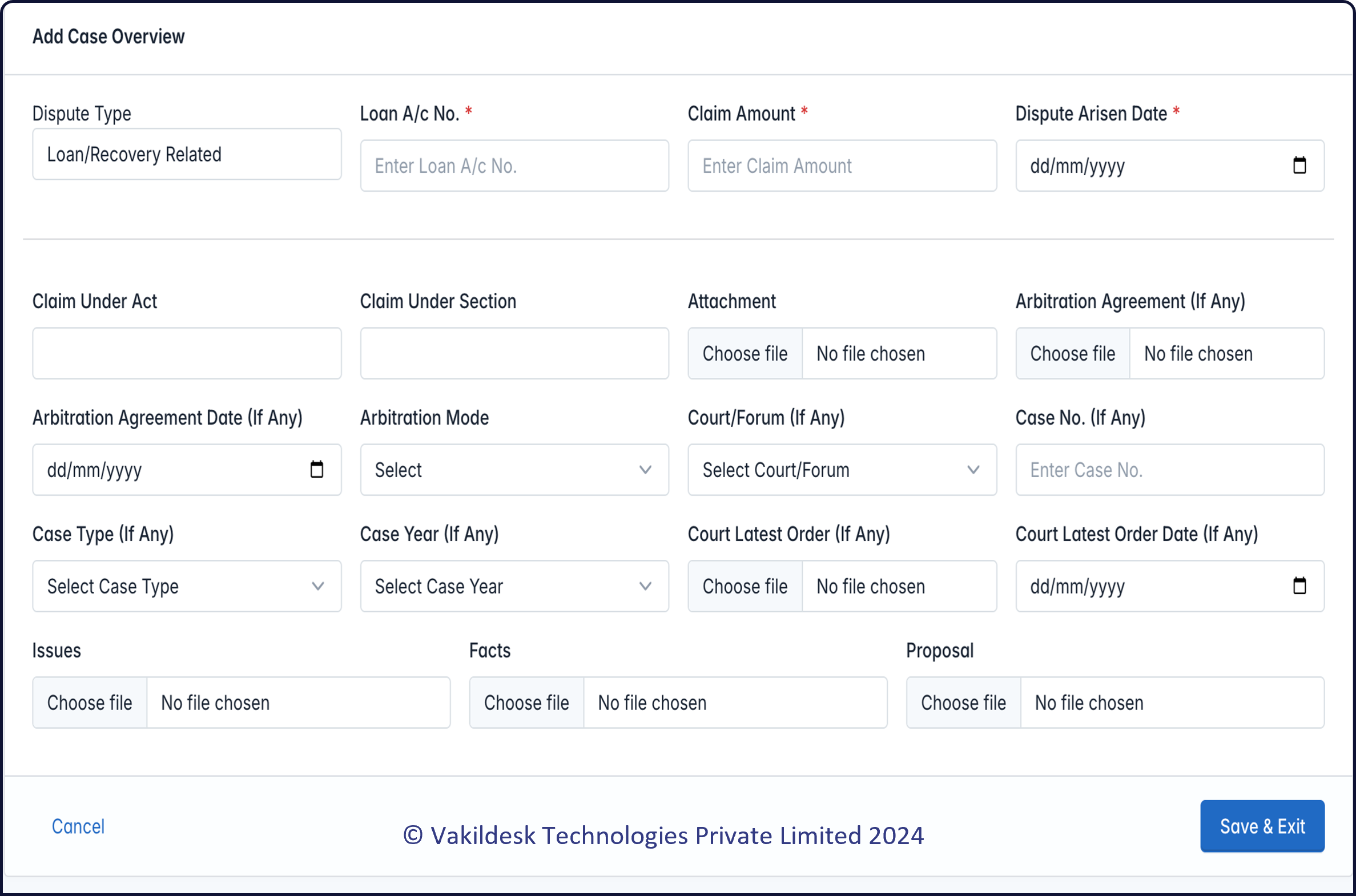Open the Select Court/Forum dropdown
Screen dimensions: 1356x896
click(x=842, y=470)
